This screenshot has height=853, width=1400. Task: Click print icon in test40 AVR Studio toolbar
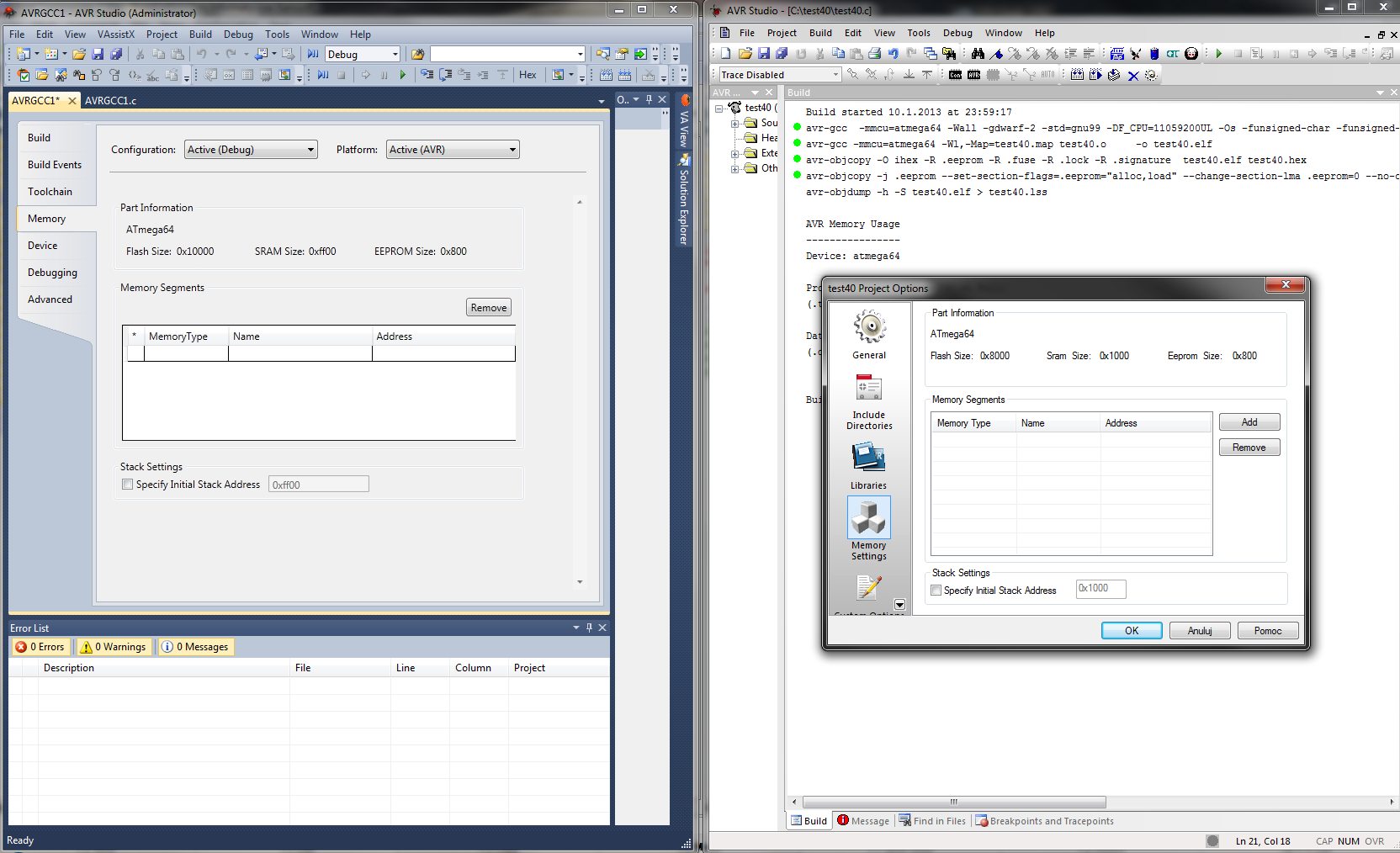tap(874, 54)
